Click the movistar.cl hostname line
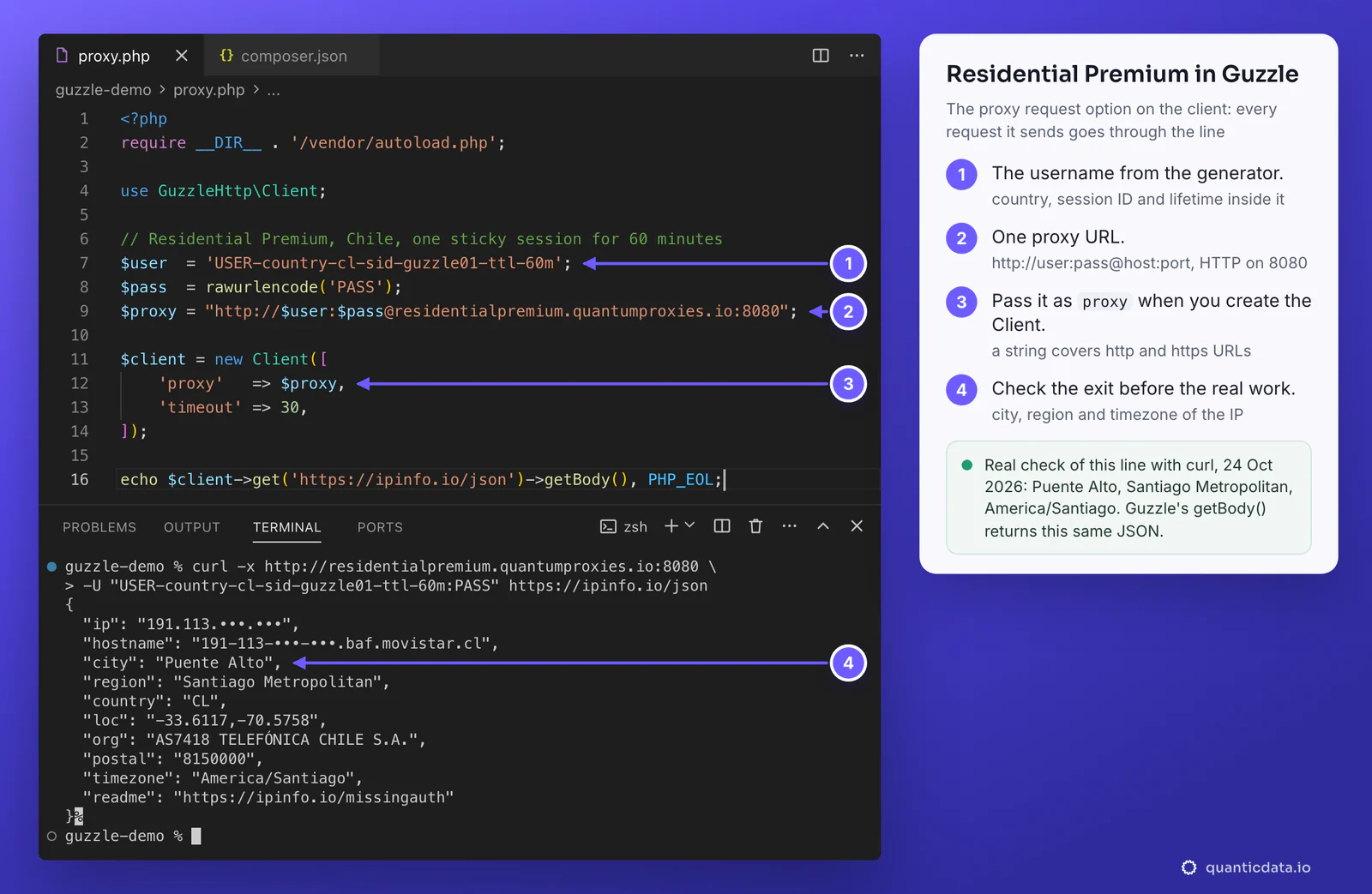This screenshot has height=894, width=1372. click(x=290, y=644)
